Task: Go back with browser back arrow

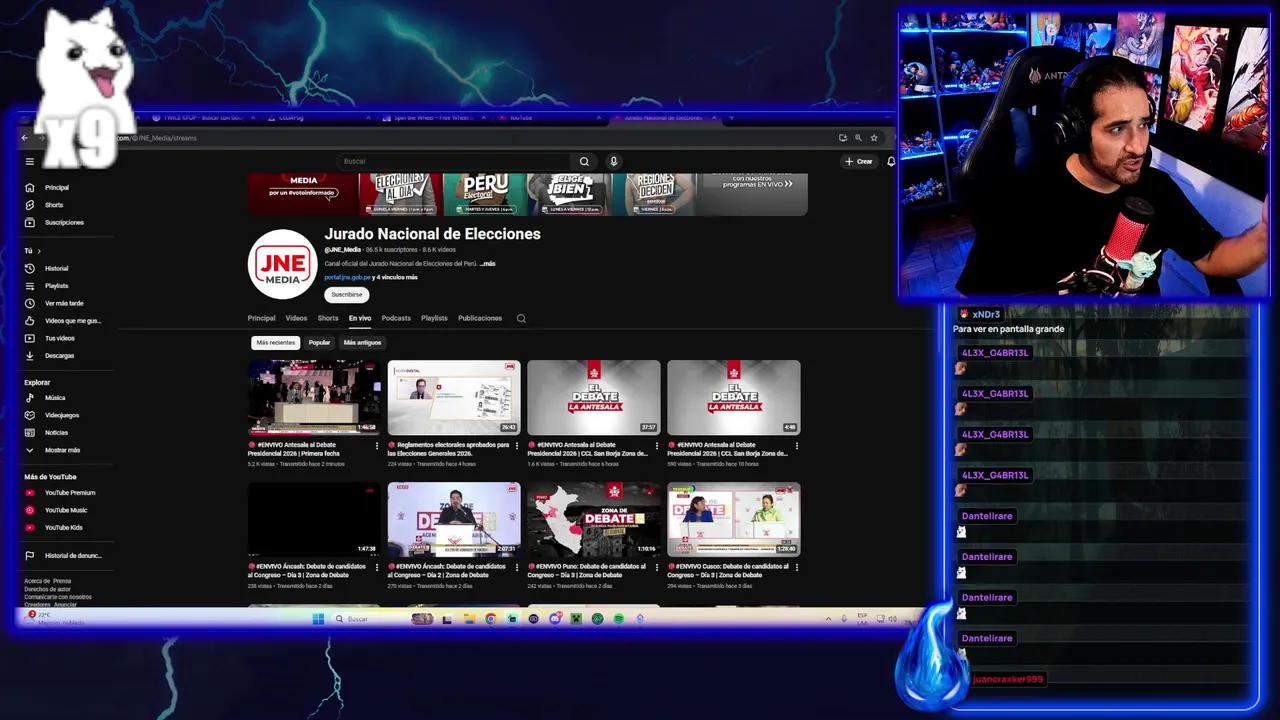Action: (x=25, y=138)
